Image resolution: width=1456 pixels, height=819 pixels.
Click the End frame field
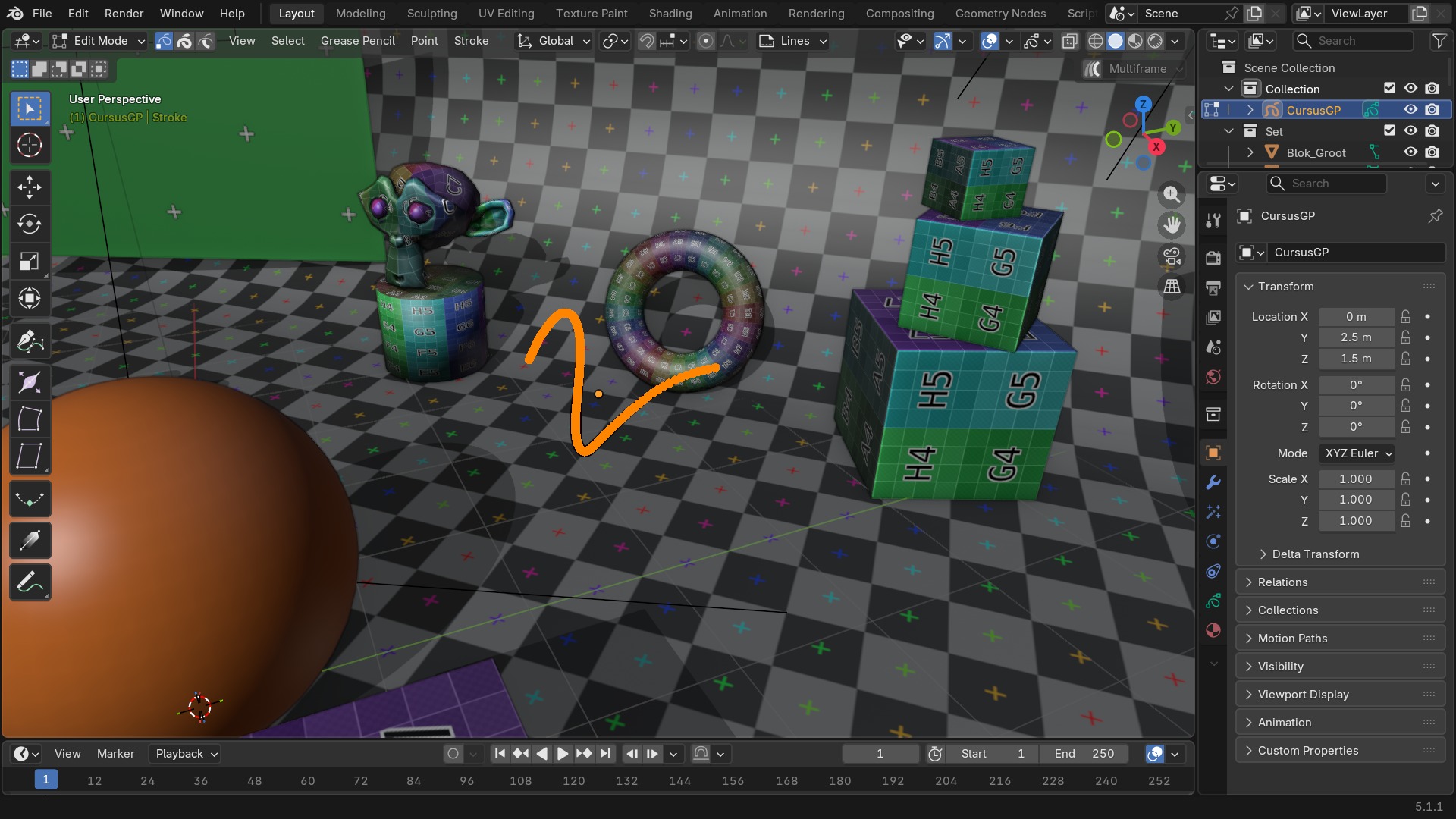click(x=1084, y=754)
